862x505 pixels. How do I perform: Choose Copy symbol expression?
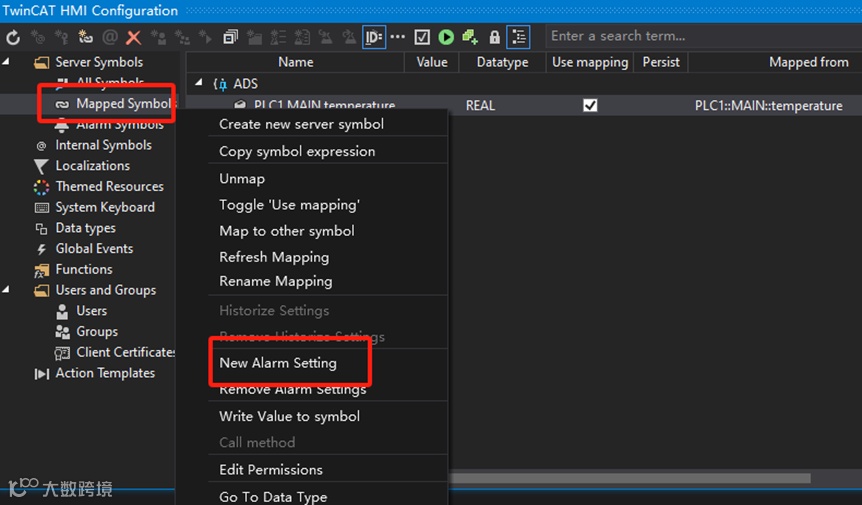297,152
